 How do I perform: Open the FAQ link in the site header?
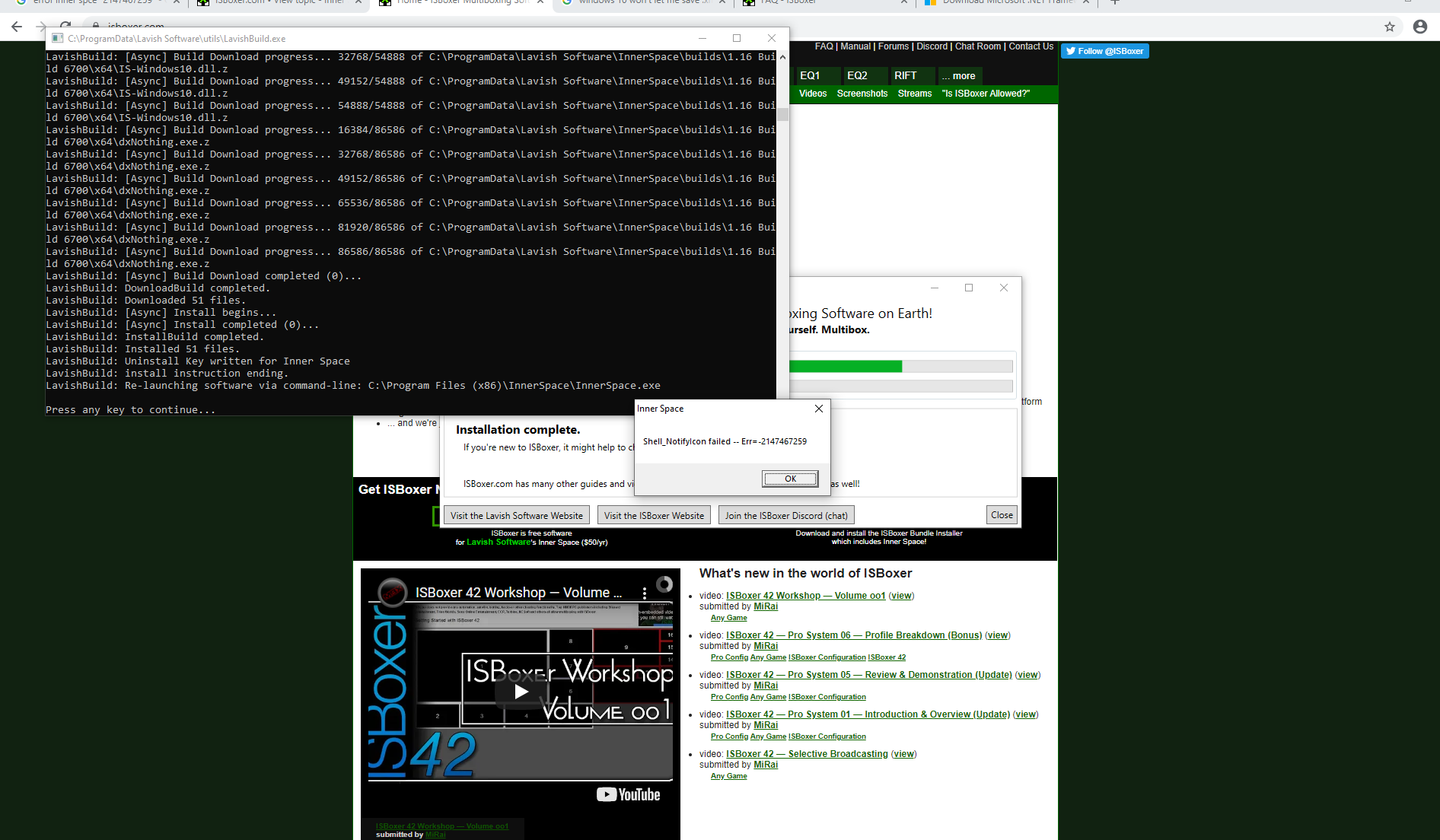point(824,46)
